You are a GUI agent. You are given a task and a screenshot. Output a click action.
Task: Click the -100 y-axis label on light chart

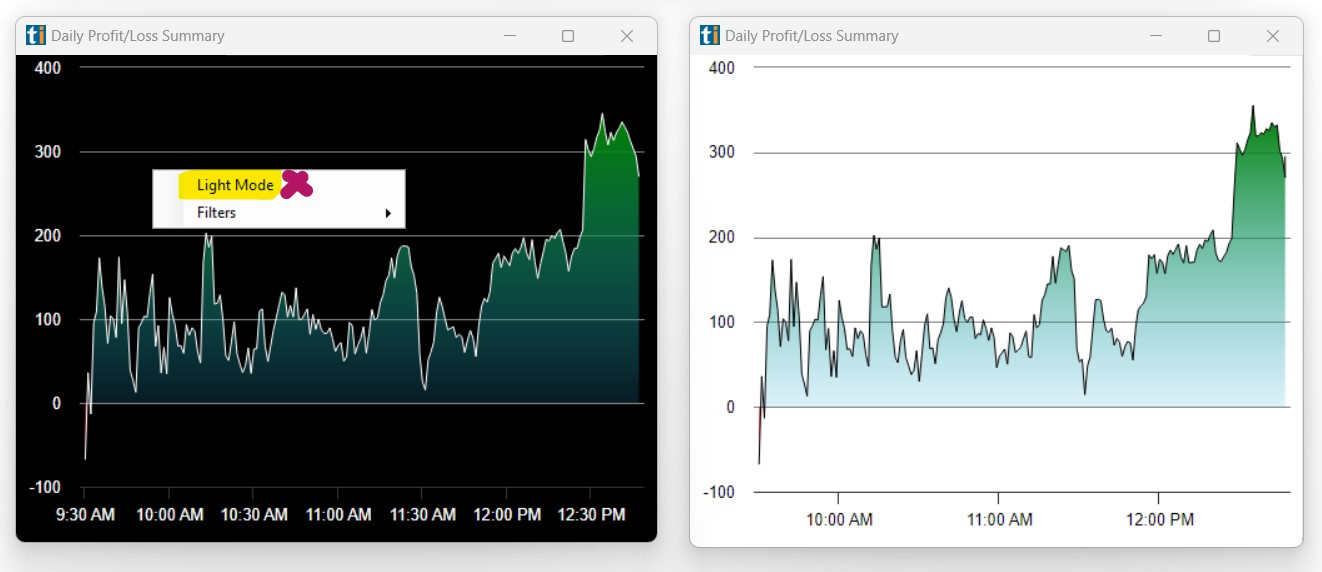coord(719,492)
